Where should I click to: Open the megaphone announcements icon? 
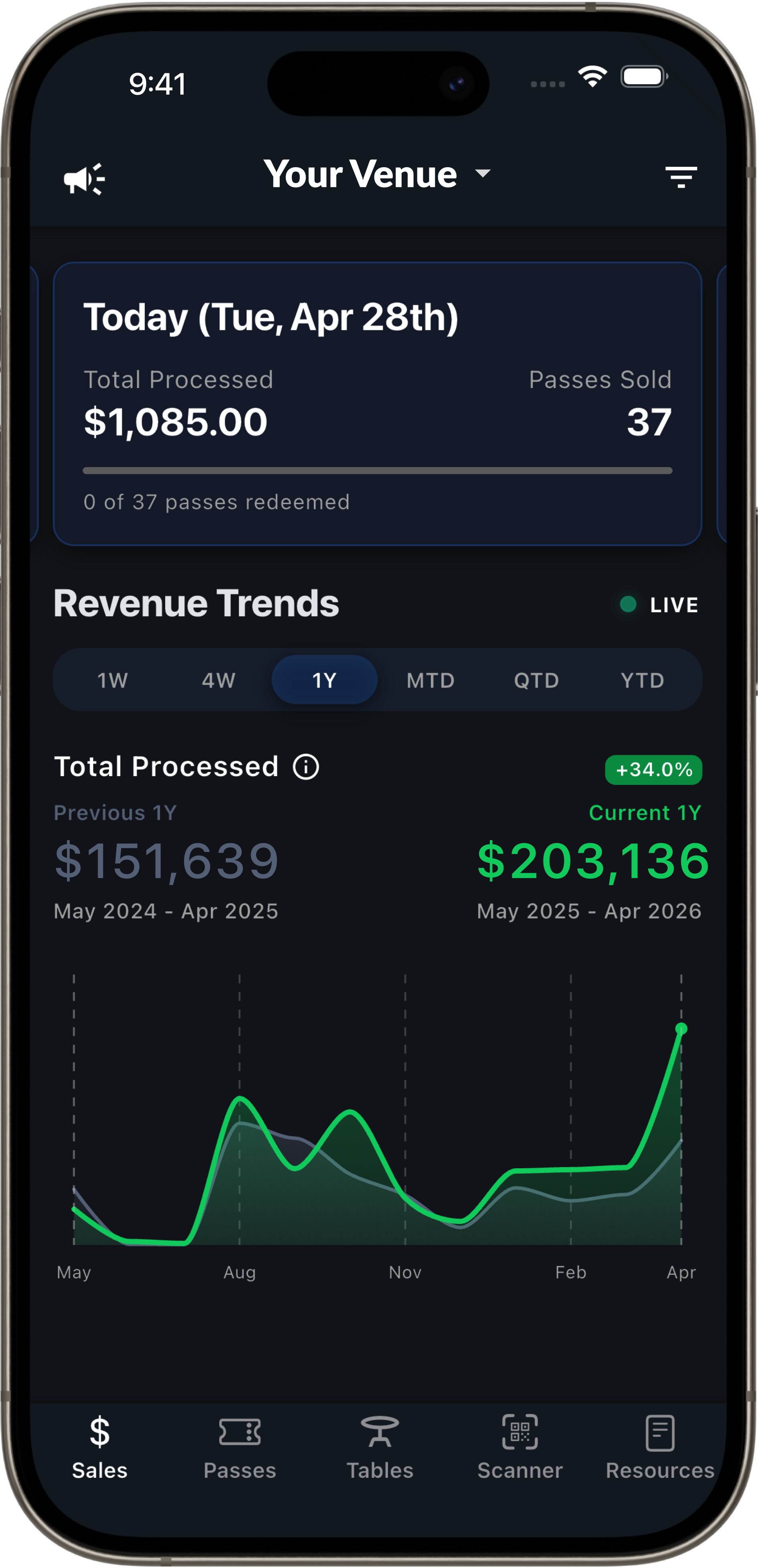(85, 179)
